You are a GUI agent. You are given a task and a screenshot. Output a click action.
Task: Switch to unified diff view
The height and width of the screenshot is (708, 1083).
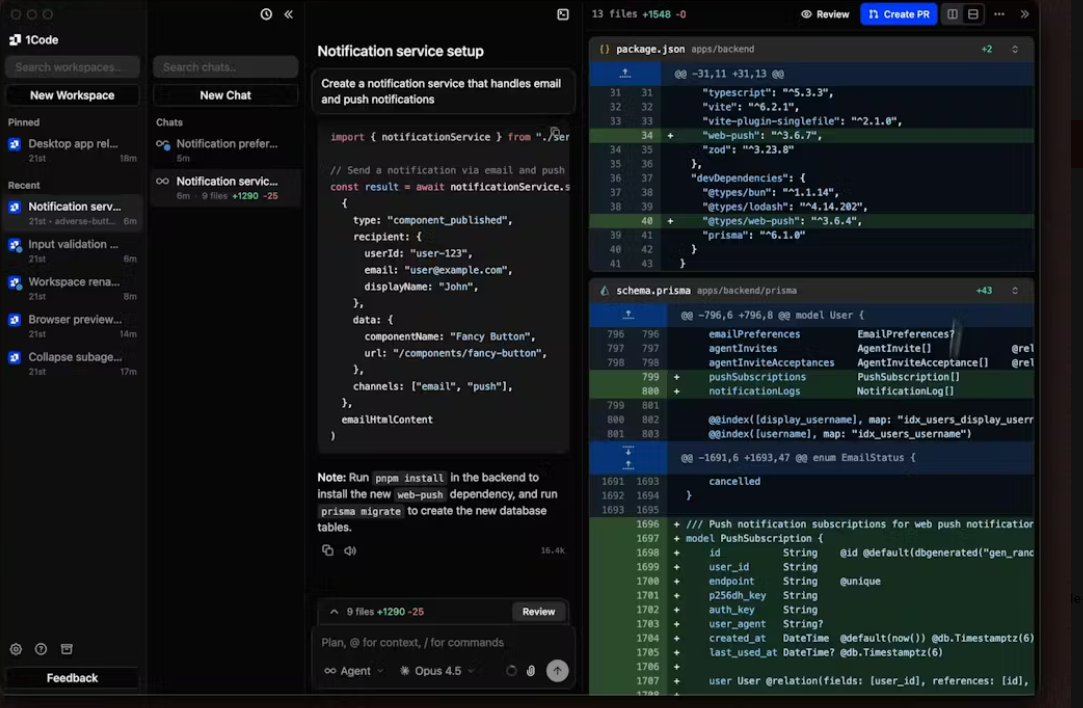click(973, 14)
